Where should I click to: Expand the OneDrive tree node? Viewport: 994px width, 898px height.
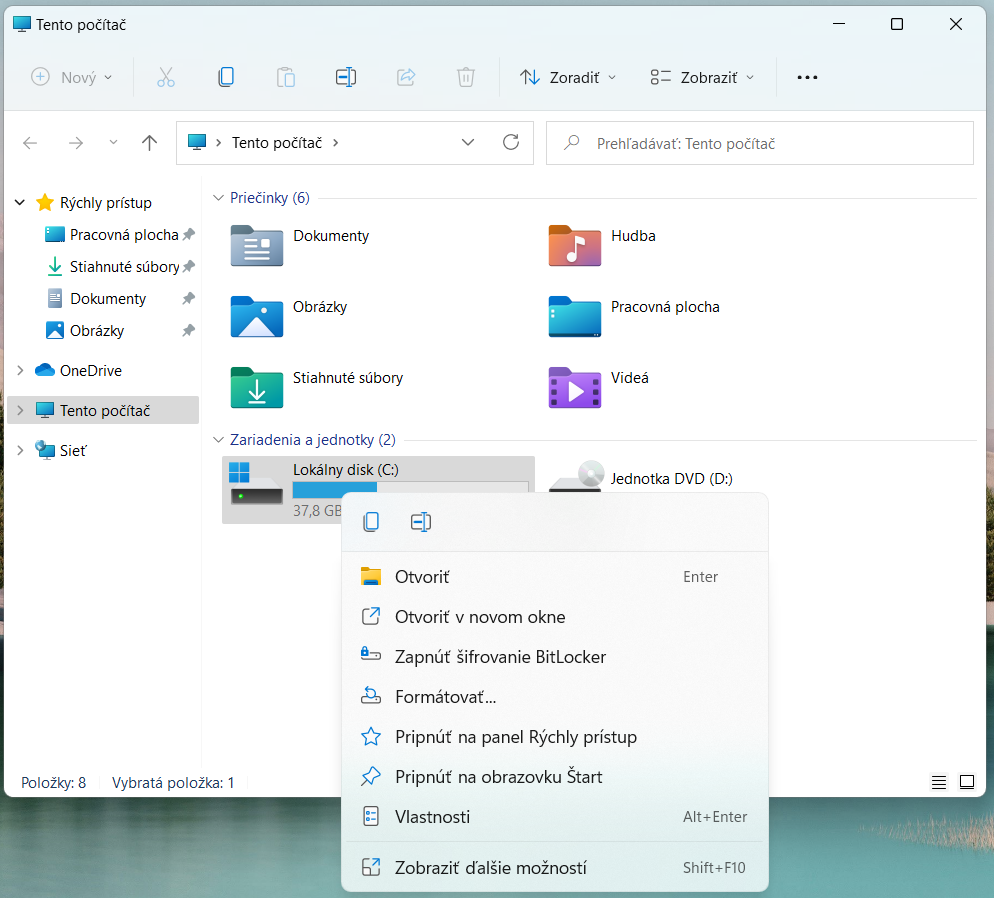click(x=20, y=370)
